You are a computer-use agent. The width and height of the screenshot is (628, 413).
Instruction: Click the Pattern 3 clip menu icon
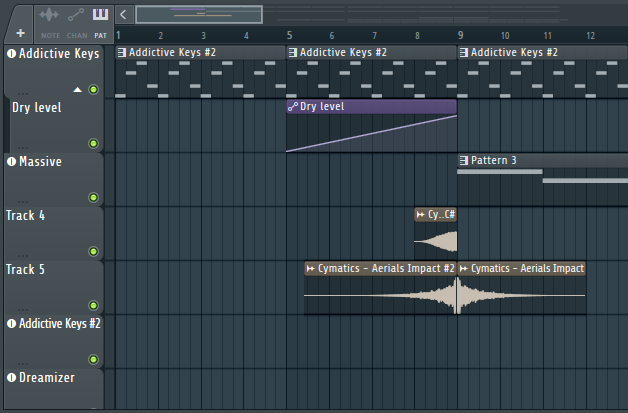coord(464,160)
